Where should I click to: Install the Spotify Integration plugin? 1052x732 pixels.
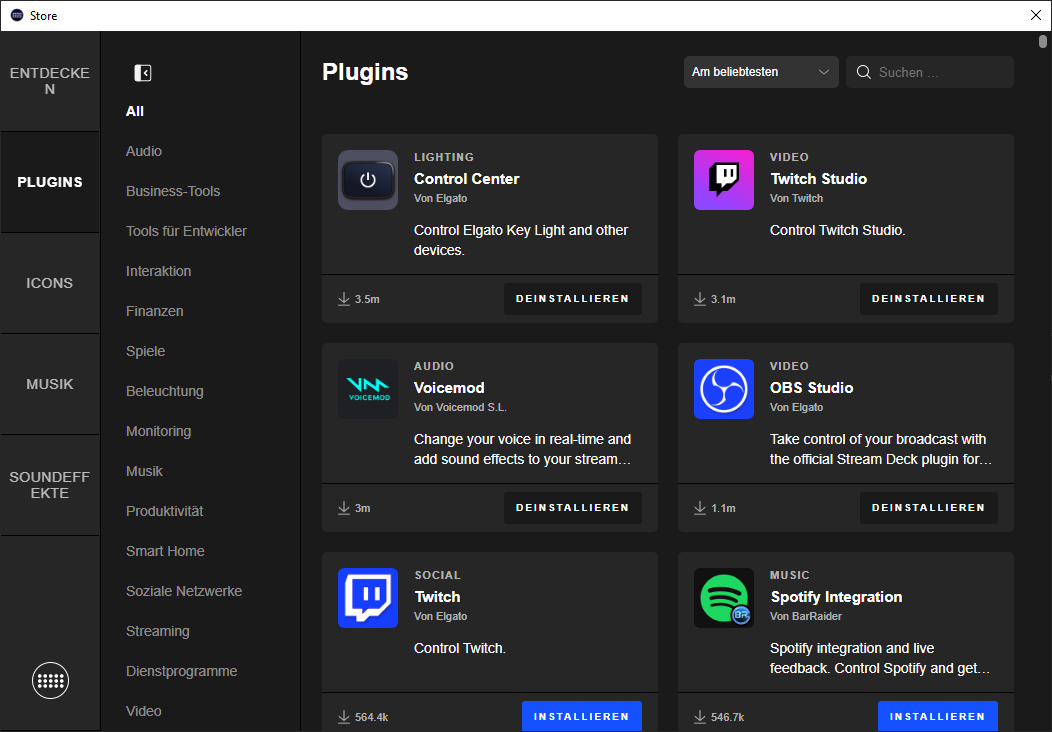937,716
